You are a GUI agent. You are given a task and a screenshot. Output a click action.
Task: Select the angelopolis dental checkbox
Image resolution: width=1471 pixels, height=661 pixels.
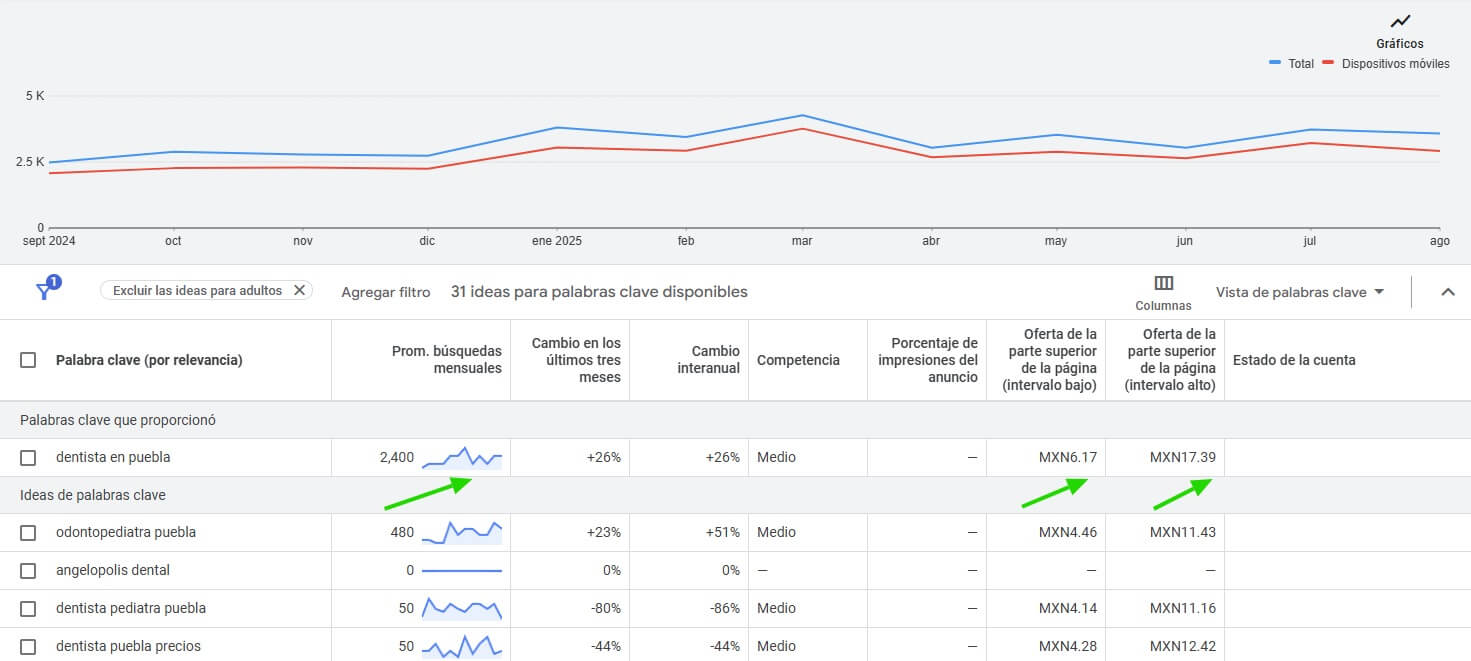[x=28, y=571]
